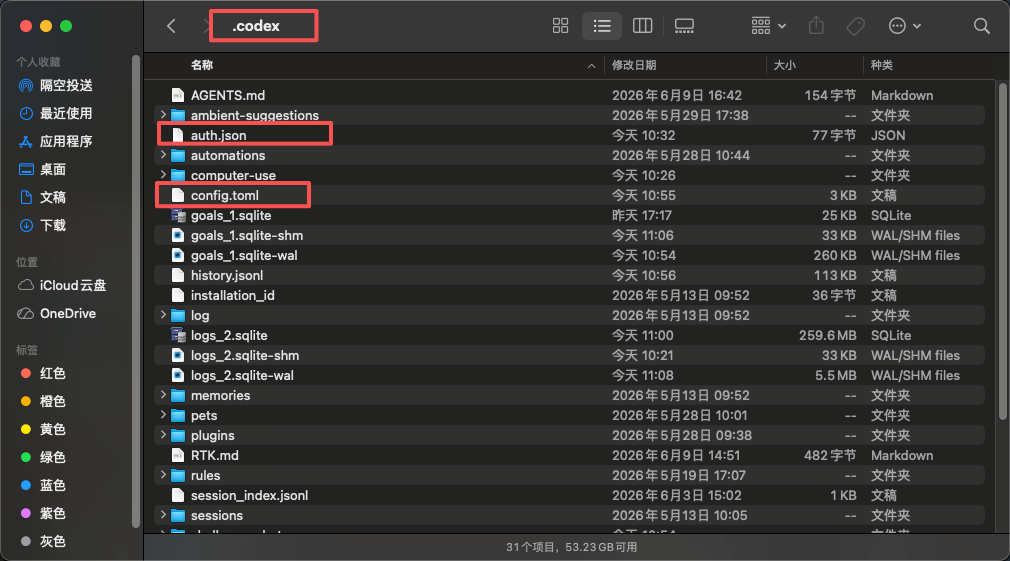Switch to icon grid view
Image resolution: width=1010 pixels, height=561 pixels.
(x=560, y=26)
